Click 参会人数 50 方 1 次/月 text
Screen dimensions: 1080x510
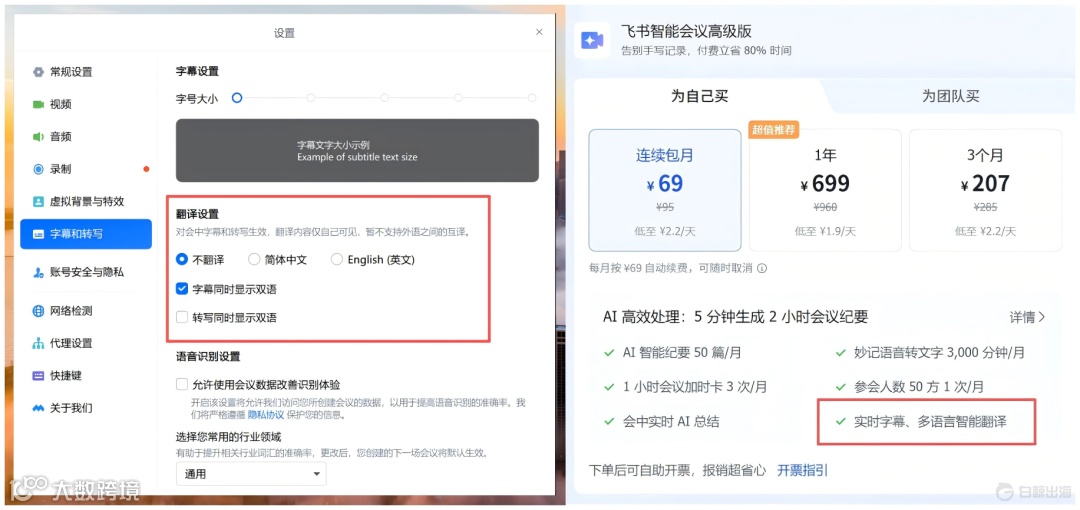click(x=919, y=387)
